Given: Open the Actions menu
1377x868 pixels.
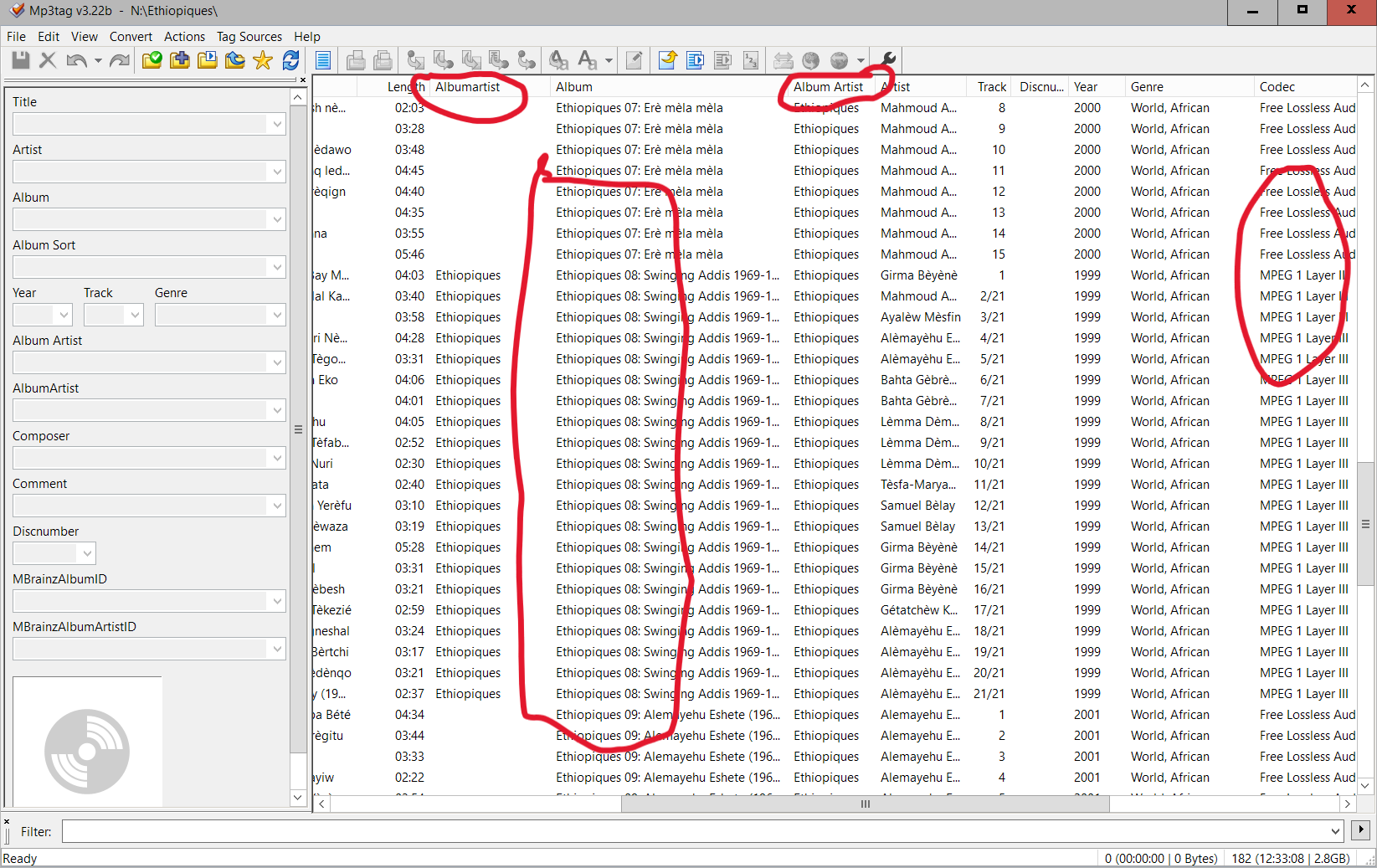Looking at the screenshot, I should [x=184, y=37].
